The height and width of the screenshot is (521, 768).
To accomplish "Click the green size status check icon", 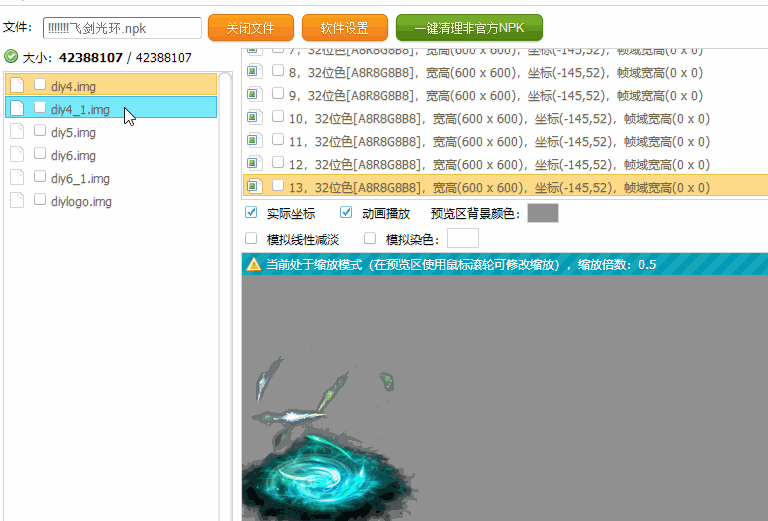I will click(x=11, y=57).
